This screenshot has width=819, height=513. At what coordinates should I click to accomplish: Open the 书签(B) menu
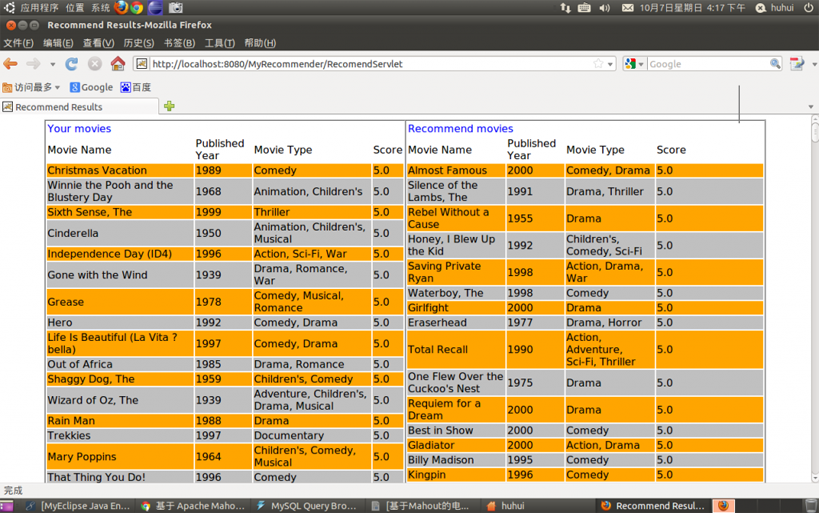pos(179,43)
